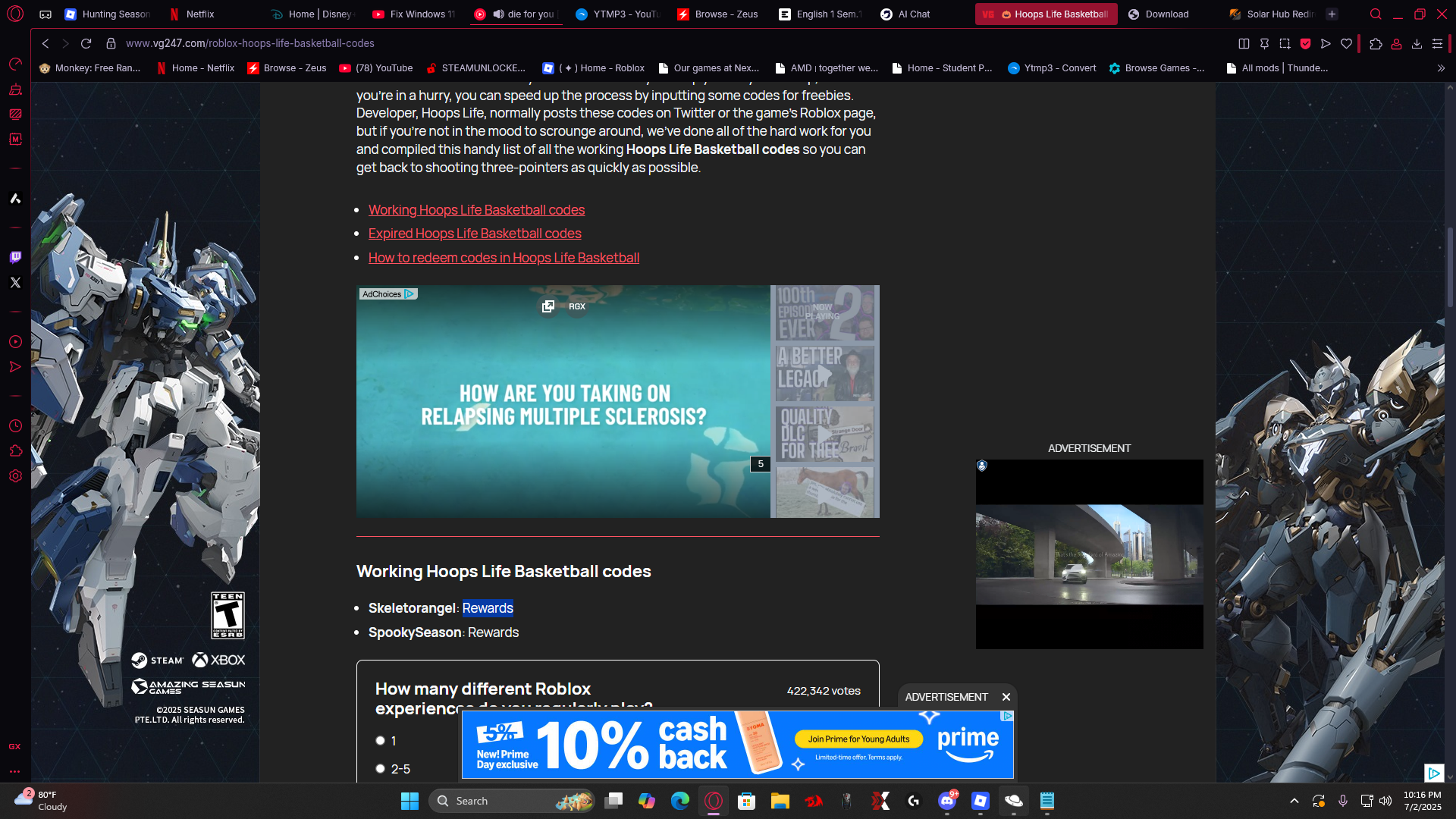1456x819 pixels.
Task: Switch to the YTMP3 tab
Action: [617, 14]
